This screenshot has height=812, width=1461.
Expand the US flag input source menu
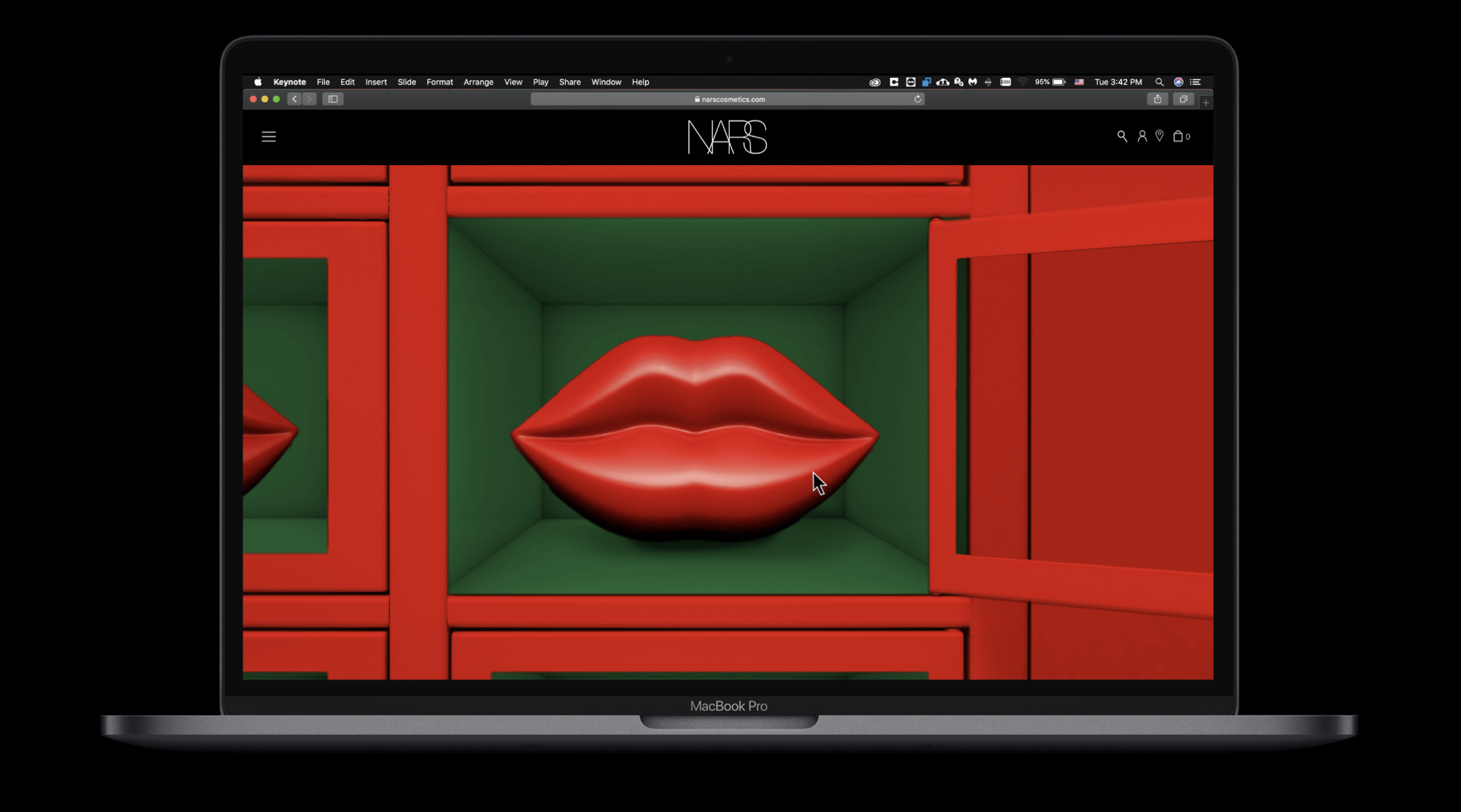pos(1079,82)
